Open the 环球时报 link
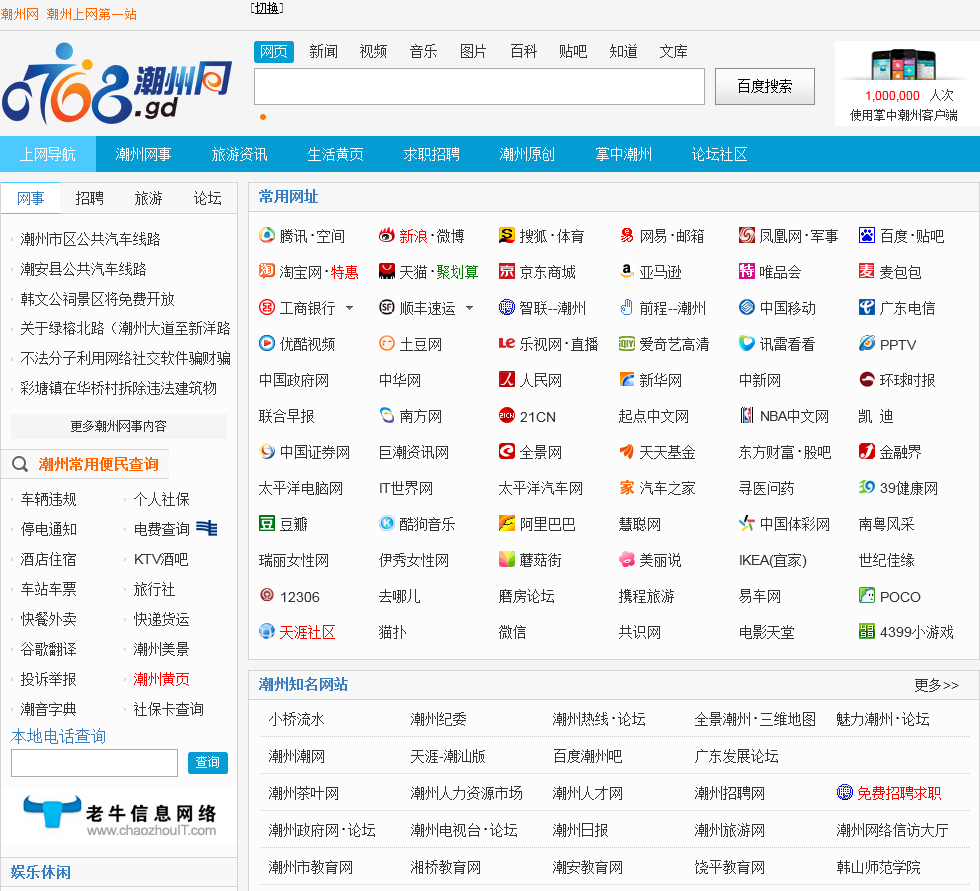This screenshot has width=980, height=891. [908, 380]
